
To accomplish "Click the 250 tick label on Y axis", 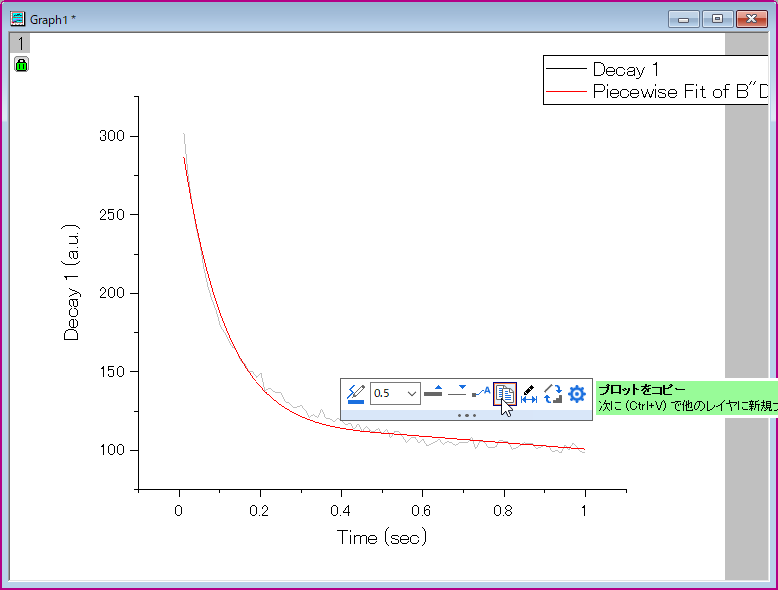I will [112, 214].
